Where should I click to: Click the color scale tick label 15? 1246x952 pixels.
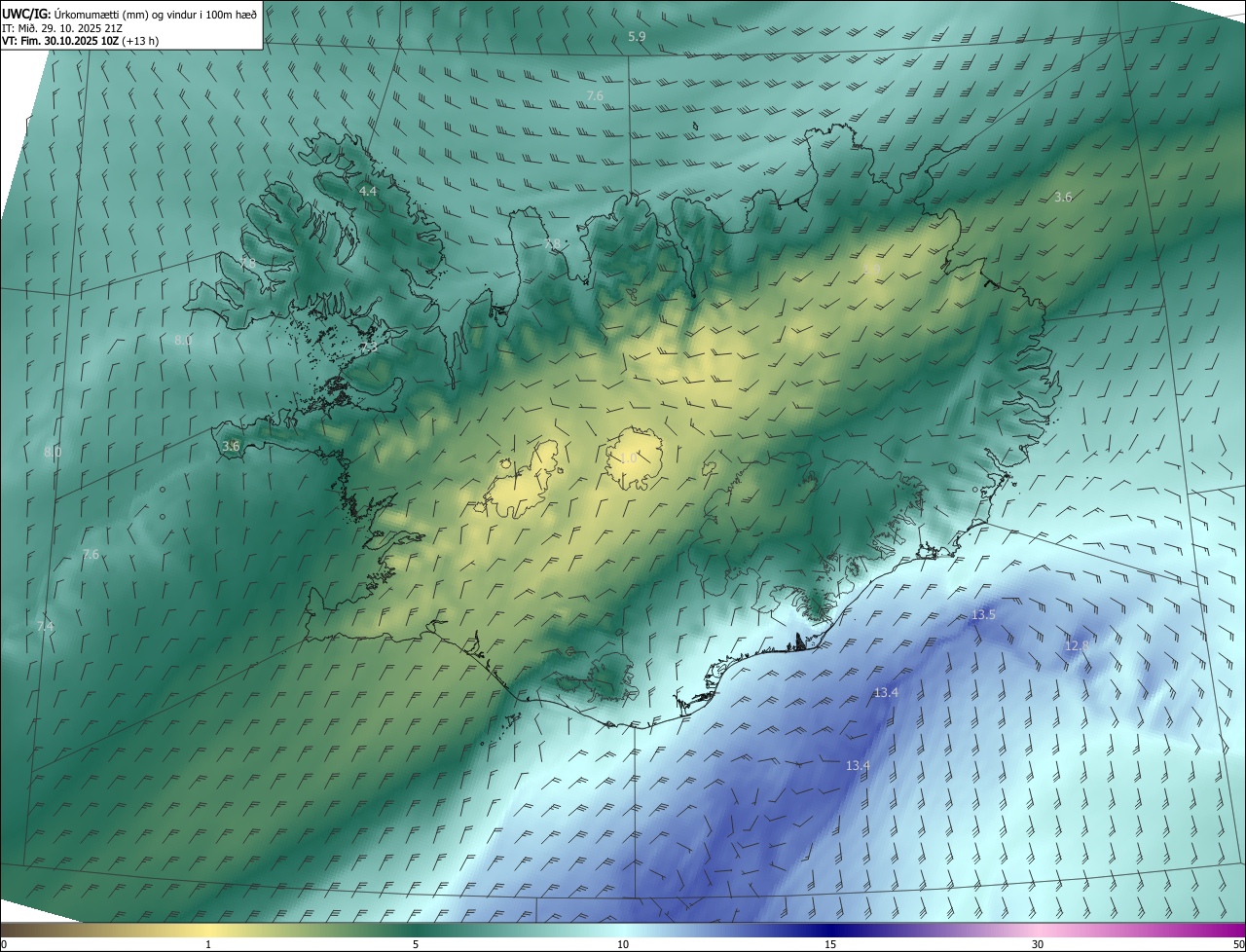click(x=830, y=944)
